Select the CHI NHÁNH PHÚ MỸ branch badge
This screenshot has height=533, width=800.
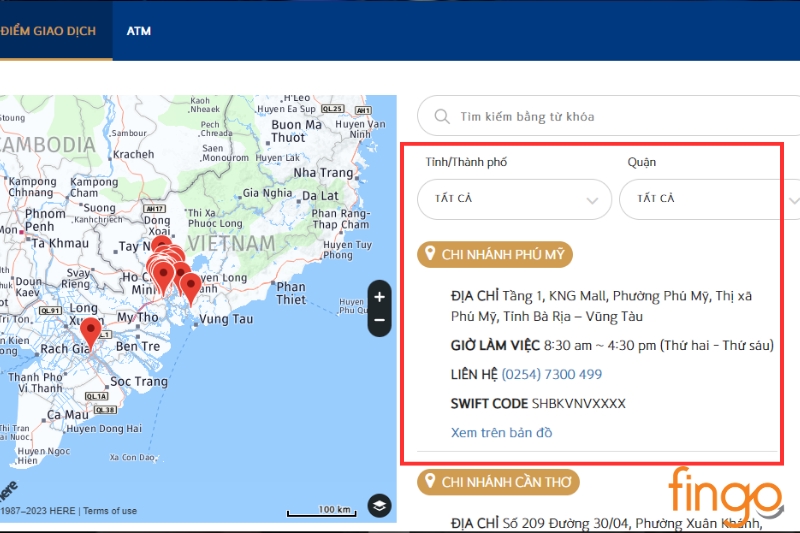(x=495, y=254)
